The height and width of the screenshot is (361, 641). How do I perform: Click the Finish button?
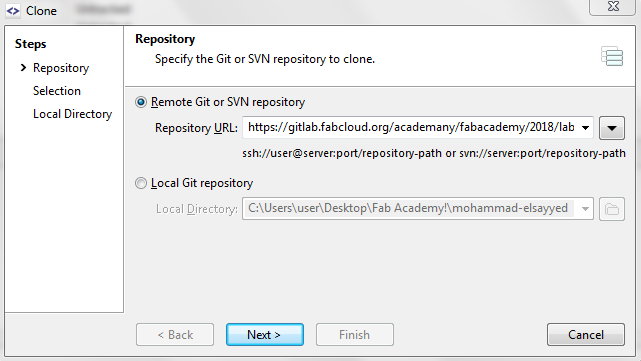[x=354, y=335]
